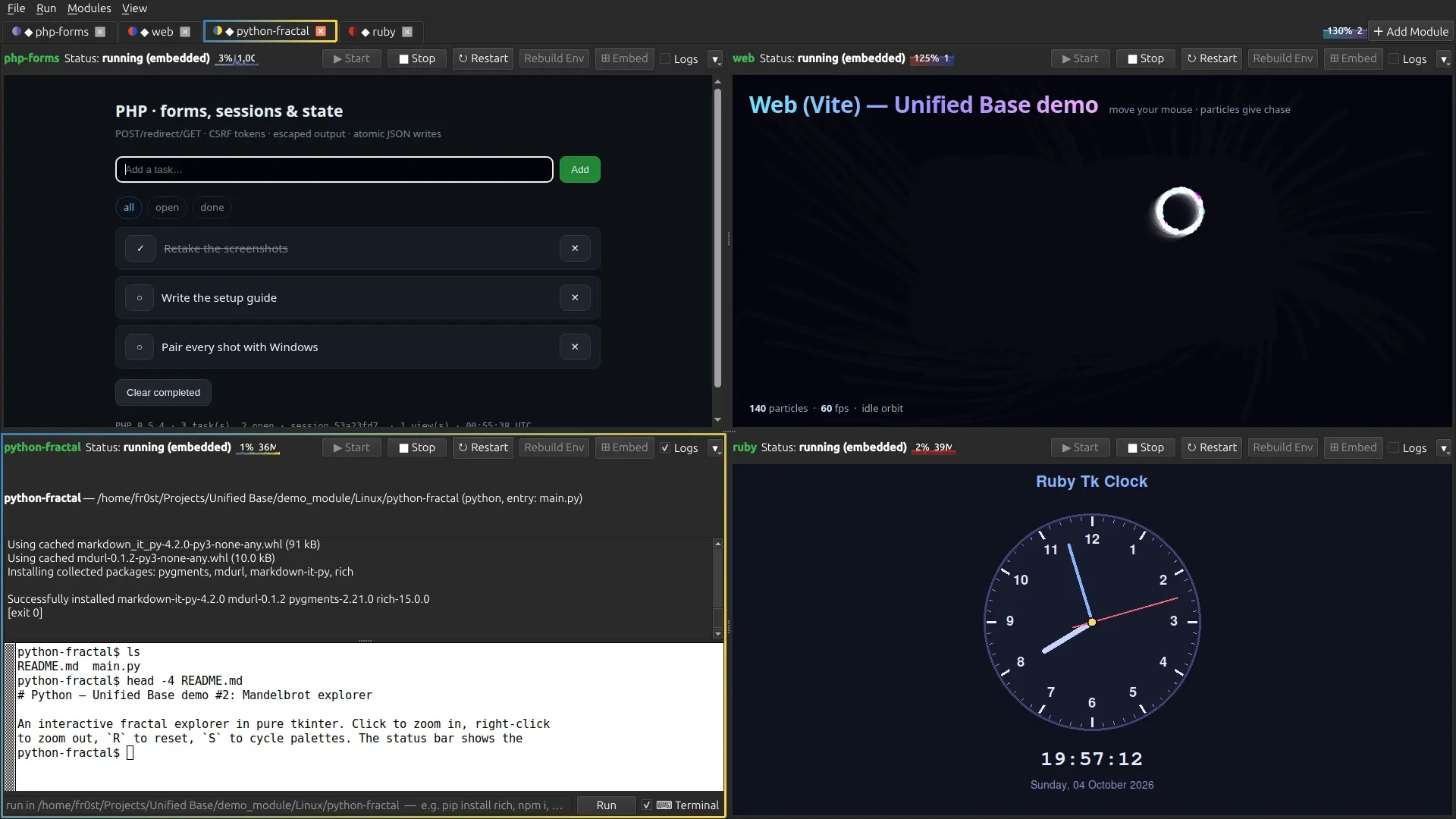Open the File menu

(x=16, y=8)
